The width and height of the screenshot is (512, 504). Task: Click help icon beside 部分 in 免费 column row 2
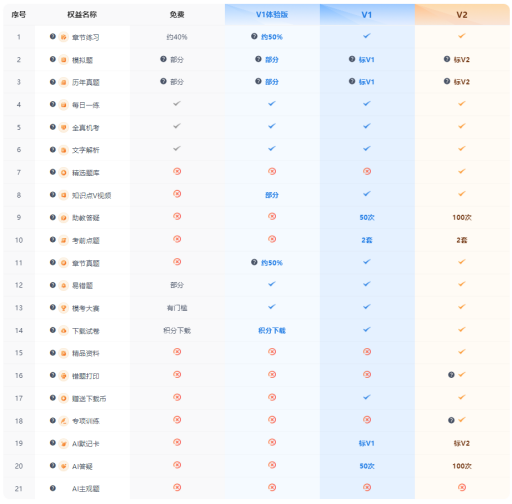click(x=163, y=59)
